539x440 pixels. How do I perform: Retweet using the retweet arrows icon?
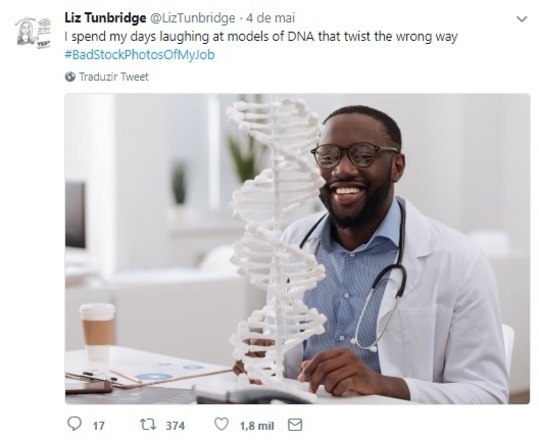148,424
